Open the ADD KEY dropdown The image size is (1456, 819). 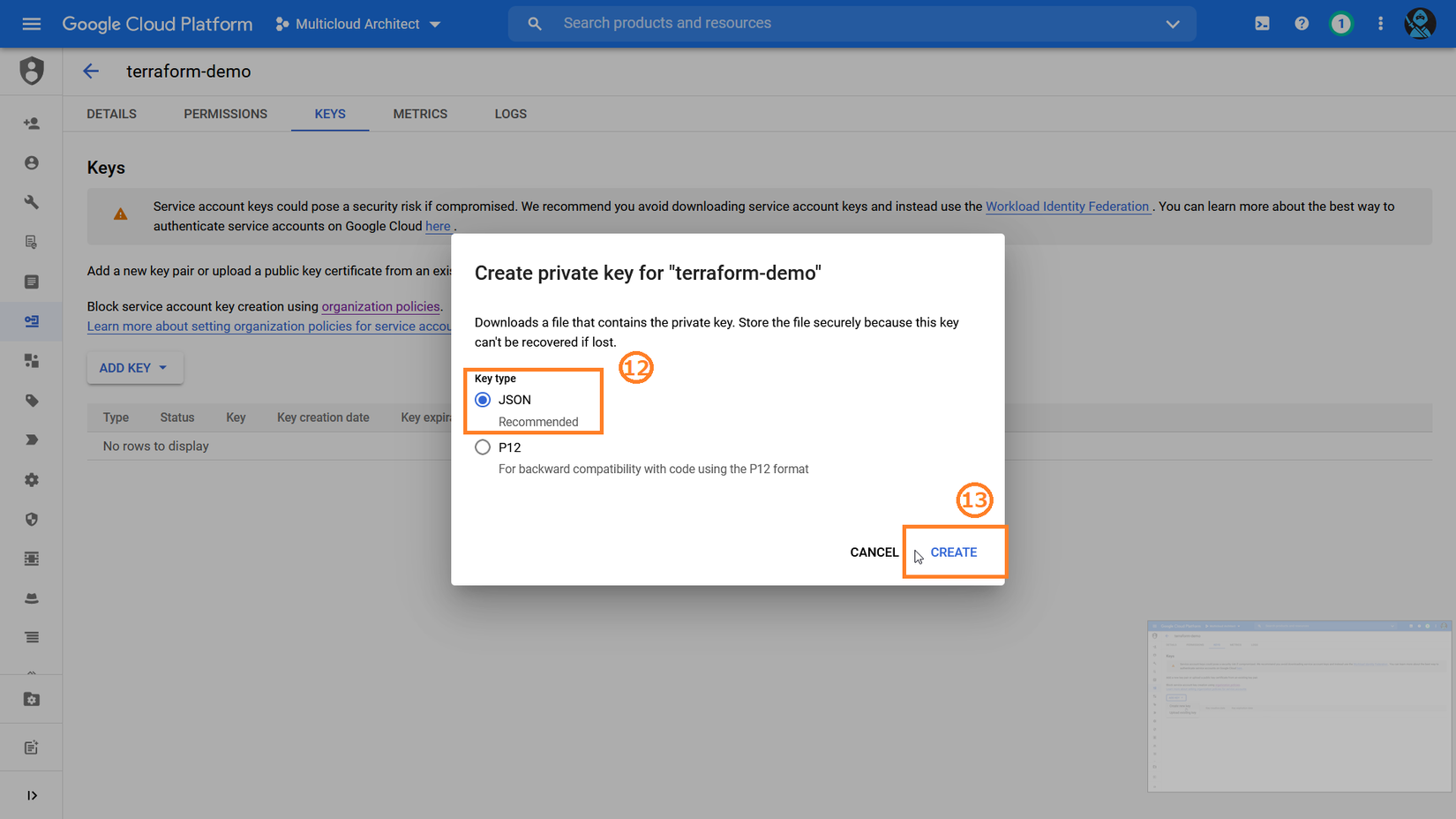click(135, 368)
